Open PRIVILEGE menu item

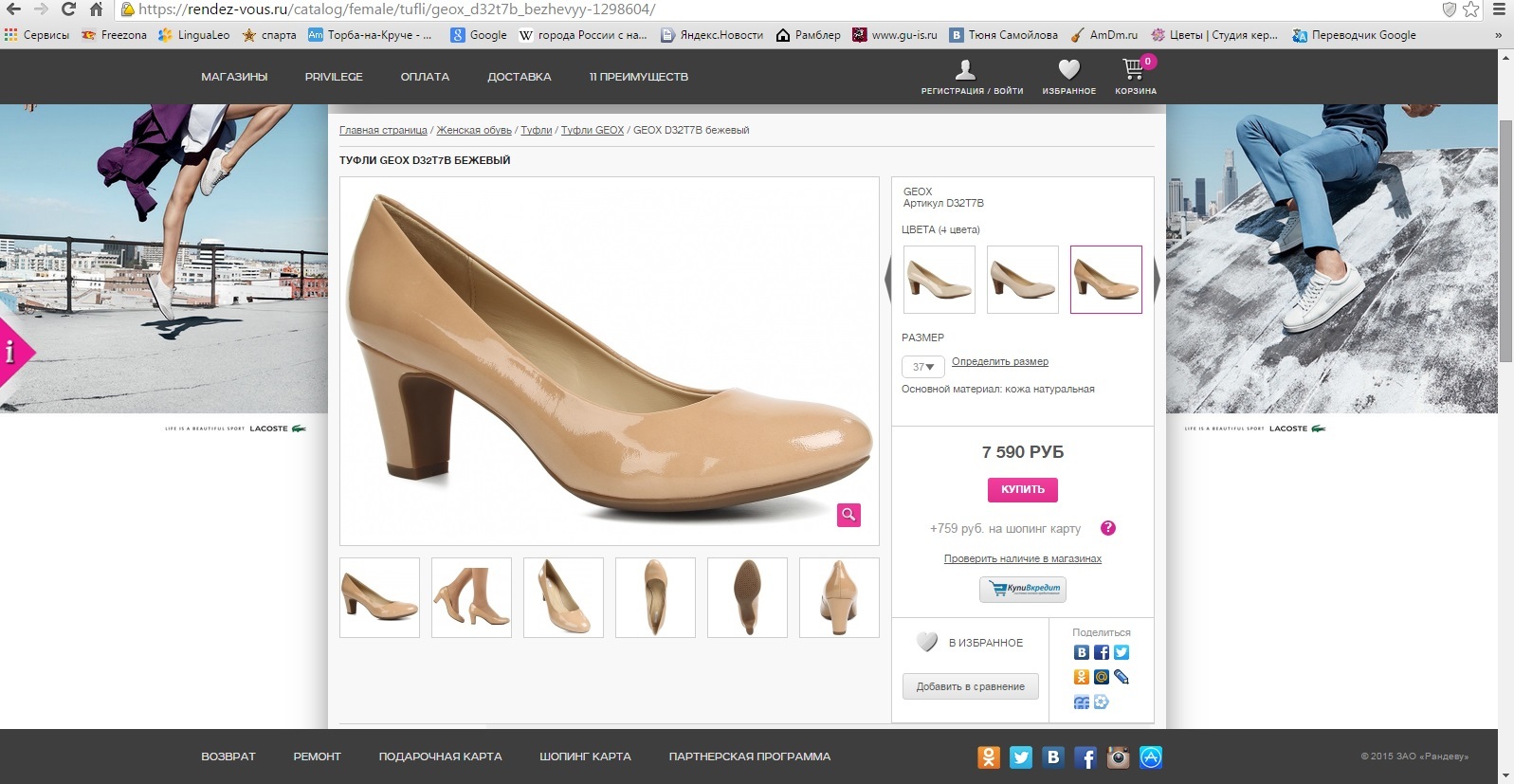tap(334, 77)
